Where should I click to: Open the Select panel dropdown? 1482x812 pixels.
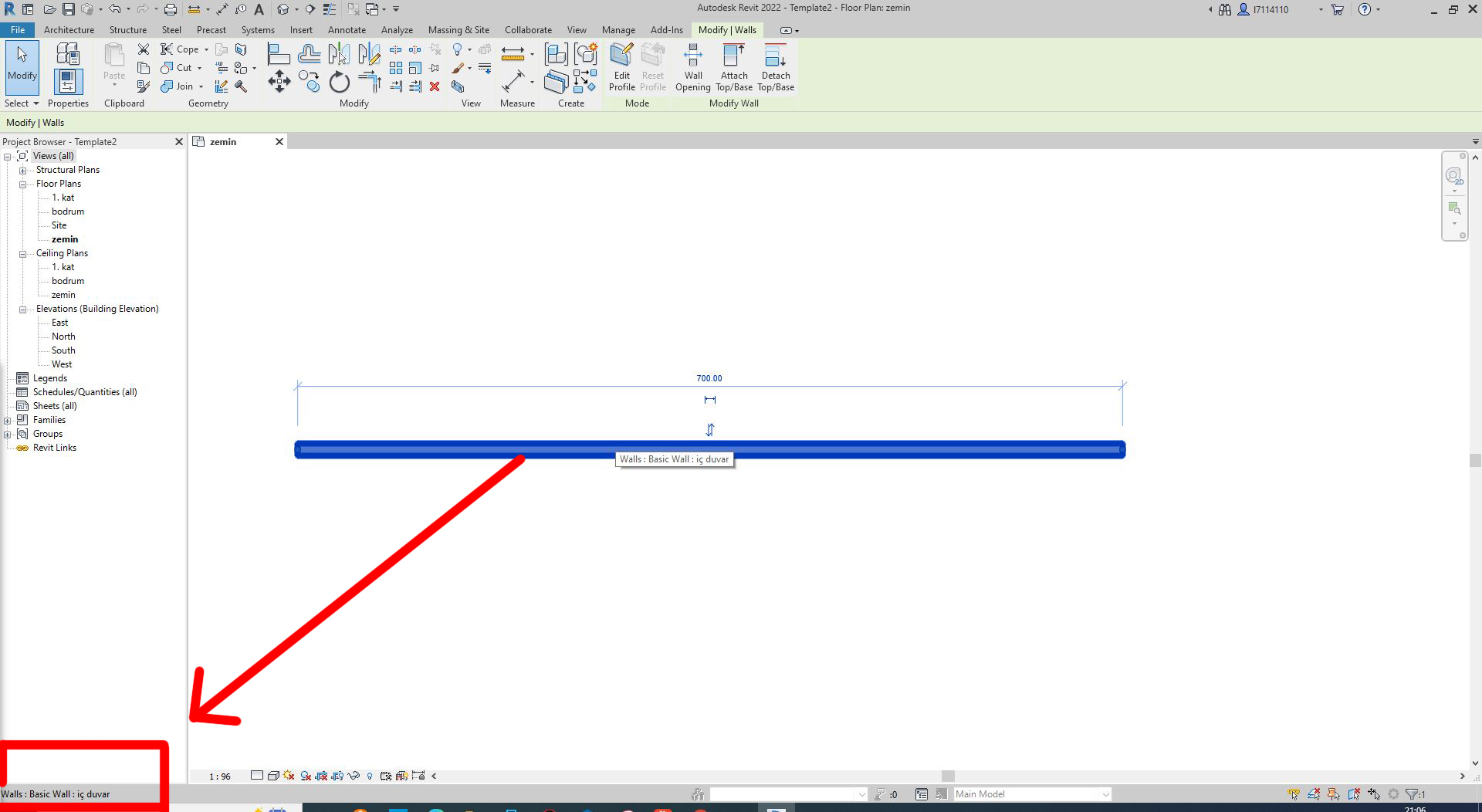pyautogui.click(x=22, y=103)
